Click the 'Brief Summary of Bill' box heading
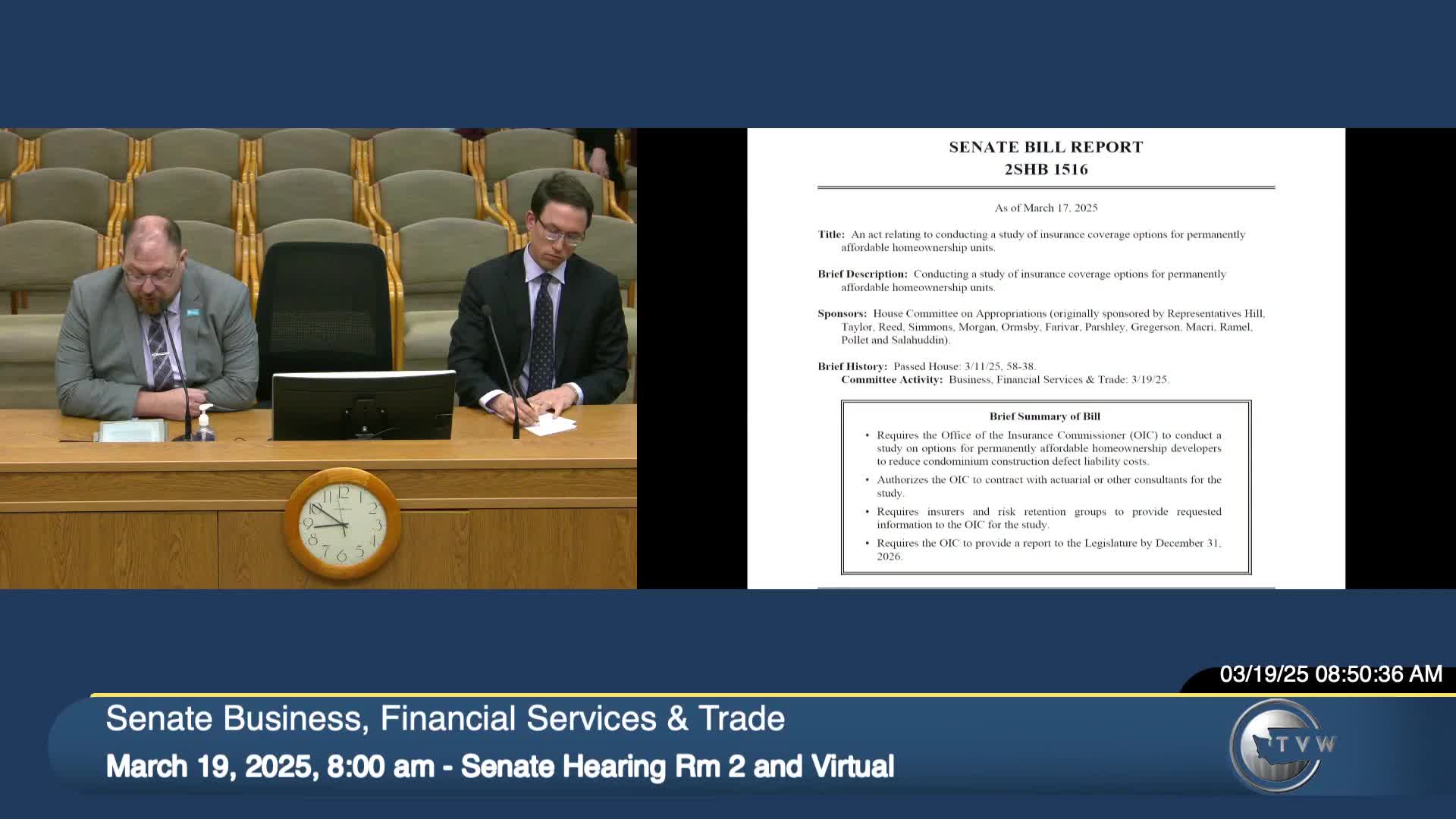1456x819 pixels. (x=1044, y=416)
